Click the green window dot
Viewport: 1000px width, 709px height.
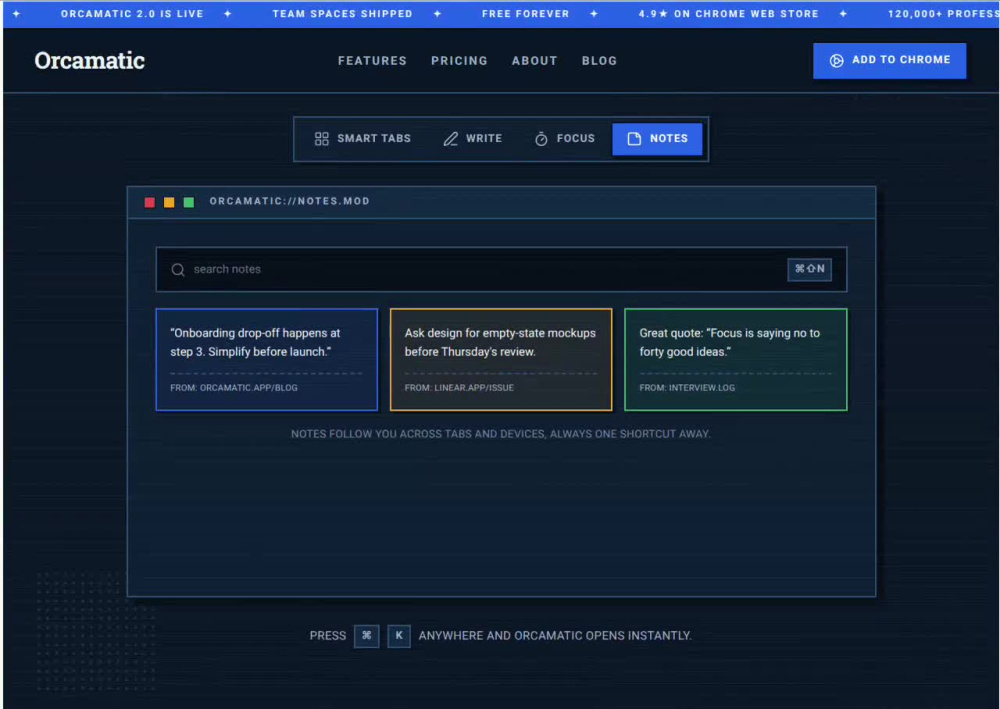189,202
